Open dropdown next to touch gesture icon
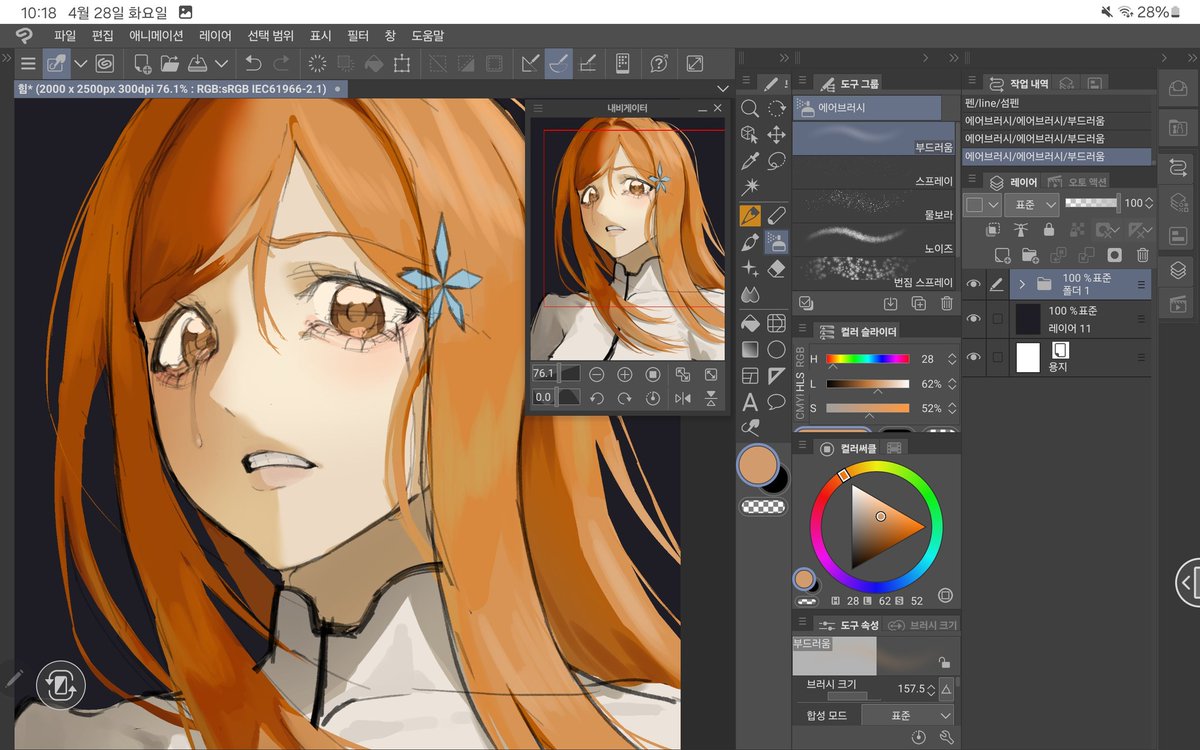The height and width of the screenshot is (750, 1200). pyautogui.click(x=81, y=63)
